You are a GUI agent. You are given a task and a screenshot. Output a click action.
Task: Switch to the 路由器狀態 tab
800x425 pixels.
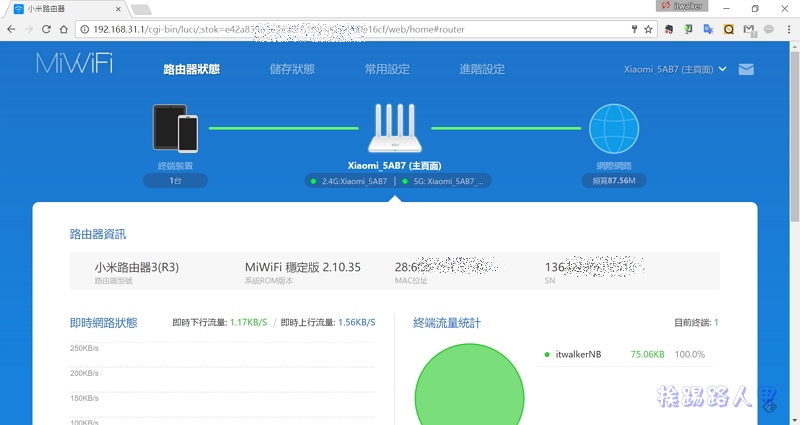pyautogui.click(x=191, y=69)
